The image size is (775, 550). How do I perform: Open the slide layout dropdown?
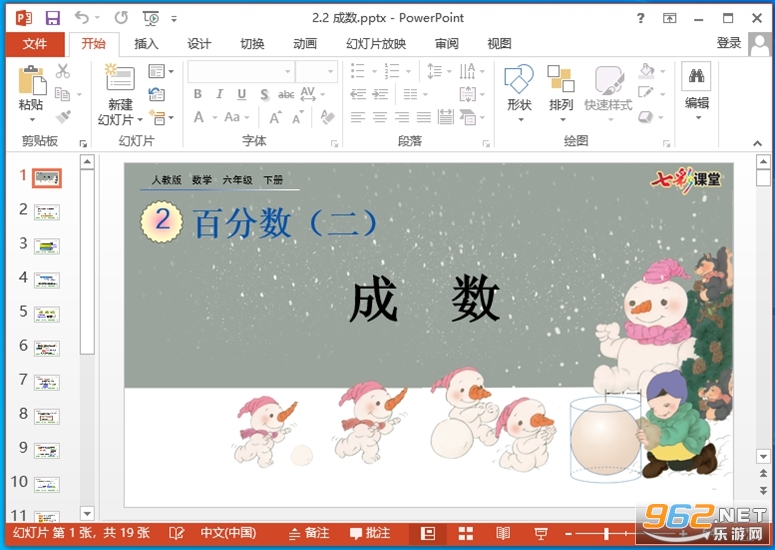(x=161, y=71)
